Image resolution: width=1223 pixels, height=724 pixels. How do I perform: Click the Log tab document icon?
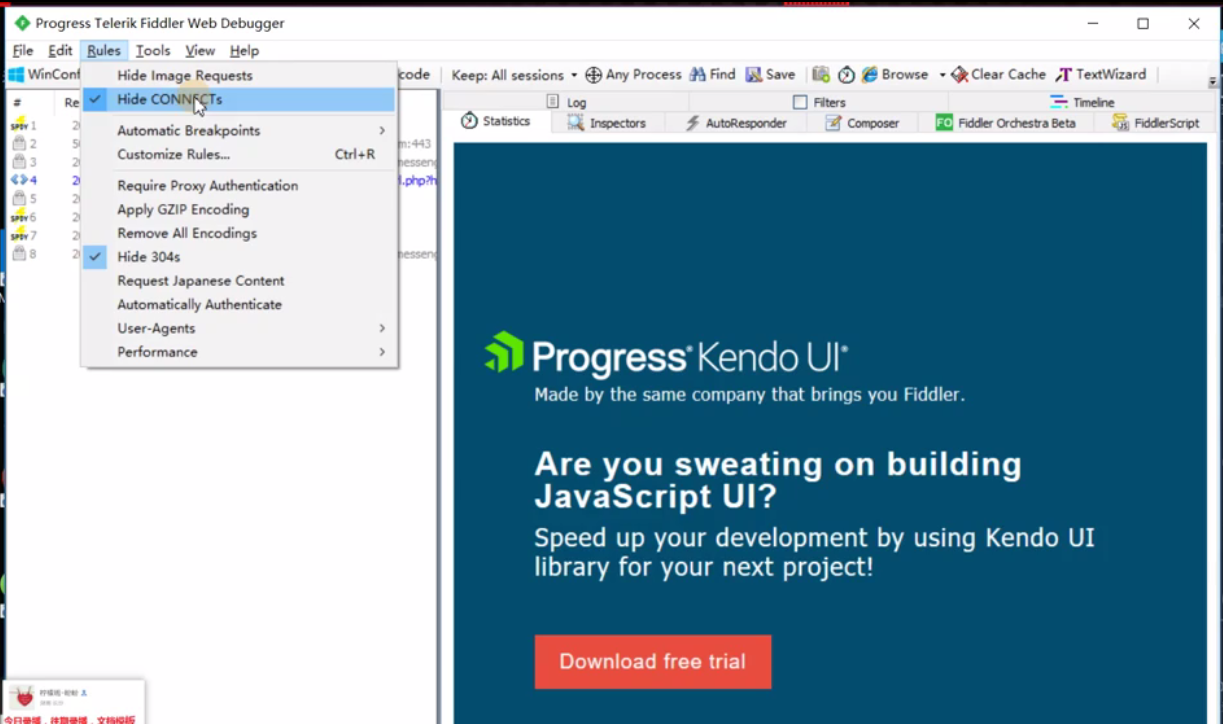click(x=553, y=102)
